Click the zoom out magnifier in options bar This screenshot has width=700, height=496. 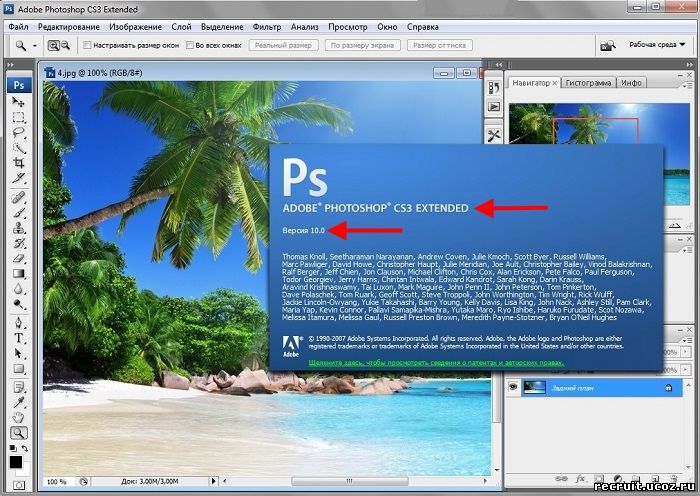[66, 45]
